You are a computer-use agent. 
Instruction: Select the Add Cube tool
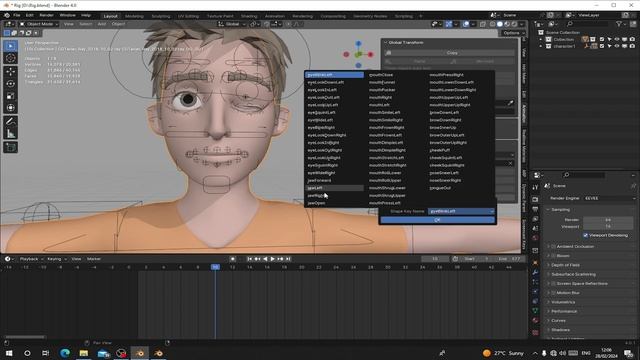coord(10,147)
